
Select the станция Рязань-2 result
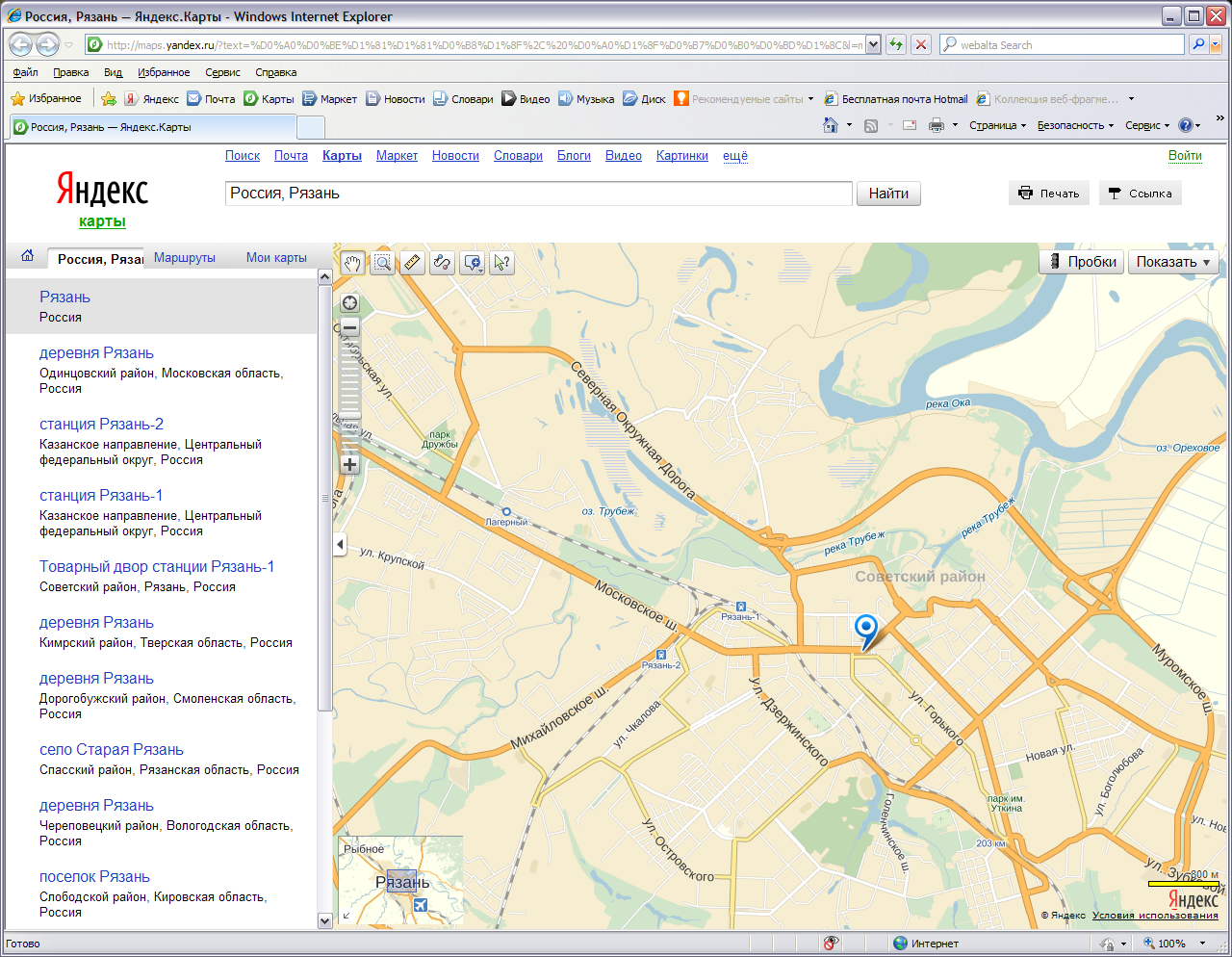pos(101,424)
